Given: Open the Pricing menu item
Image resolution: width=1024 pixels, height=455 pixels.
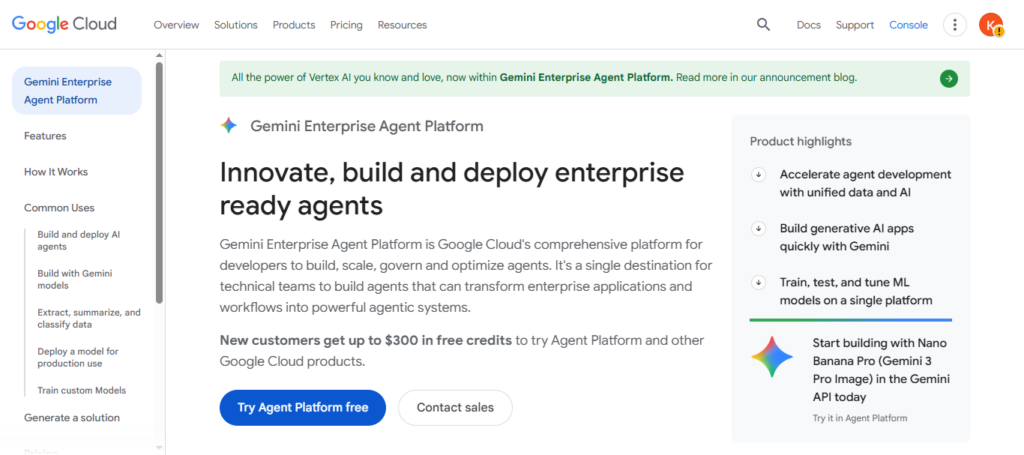Looking at the screenshot, I should pyautogui.click(x=346, y=25).
